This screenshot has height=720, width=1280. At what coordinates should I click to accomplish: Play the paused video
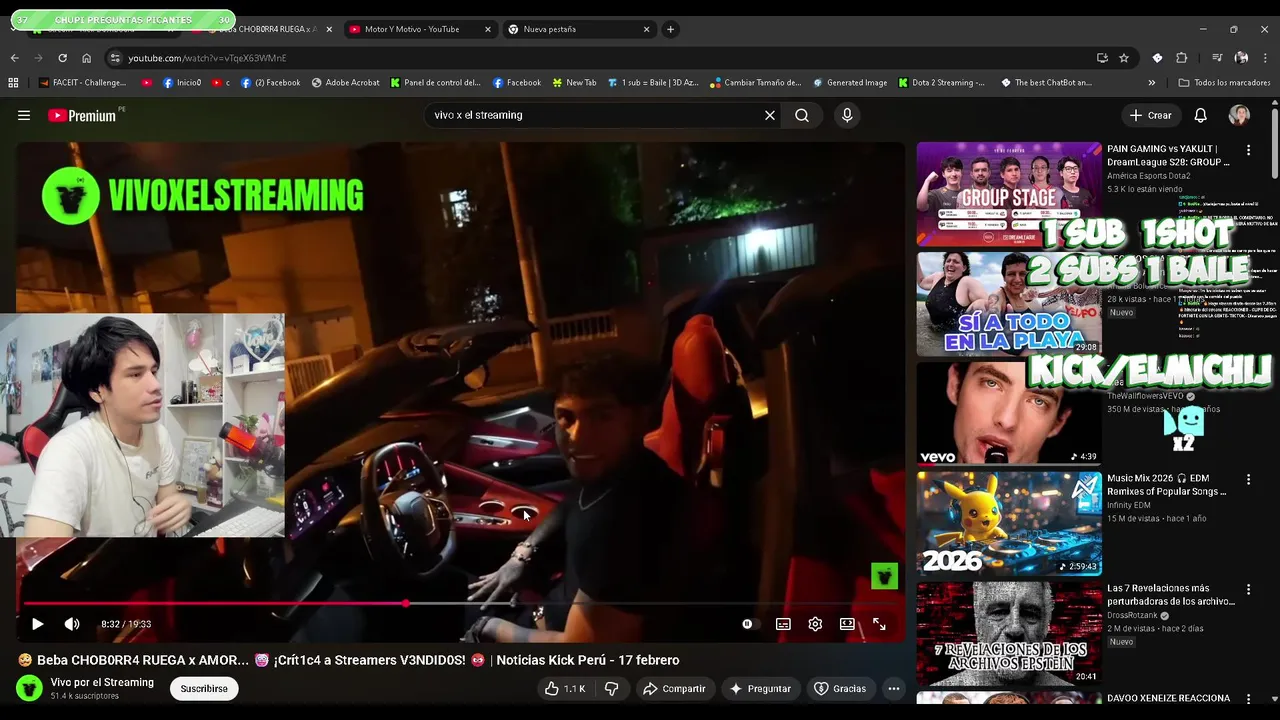click(x=37, y=624)
